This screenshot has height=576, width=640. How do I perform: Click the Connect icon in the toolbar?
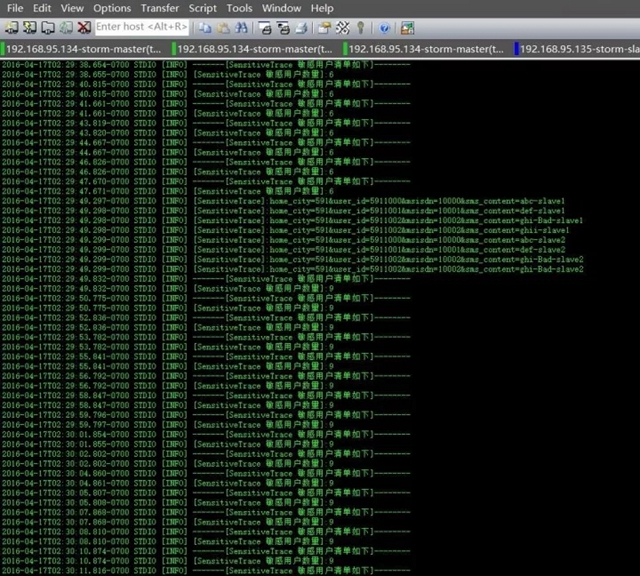click(12, 27)
